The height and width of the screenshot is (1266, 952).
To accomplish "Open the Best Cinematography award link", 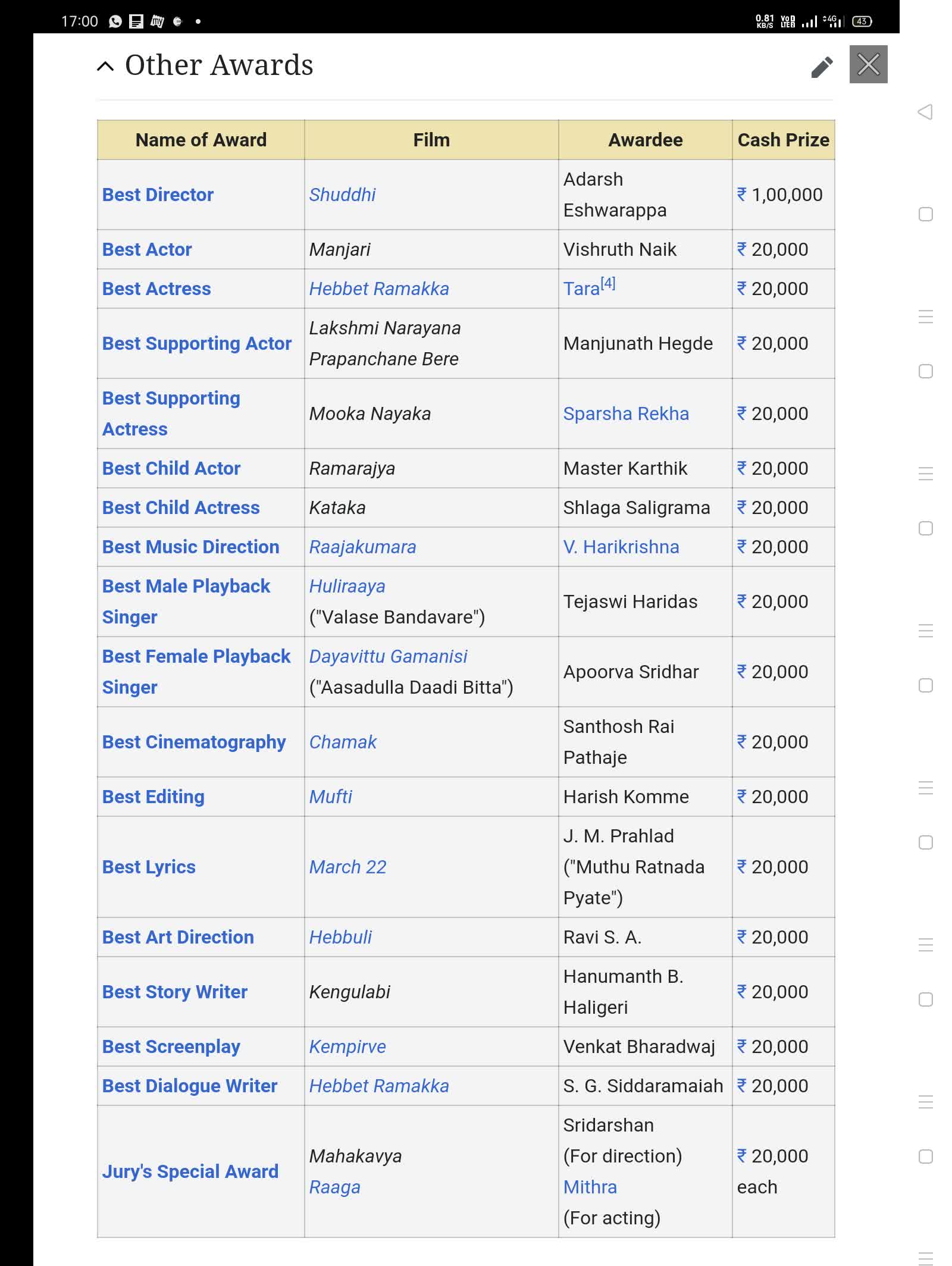I will (x=194, y=742).
